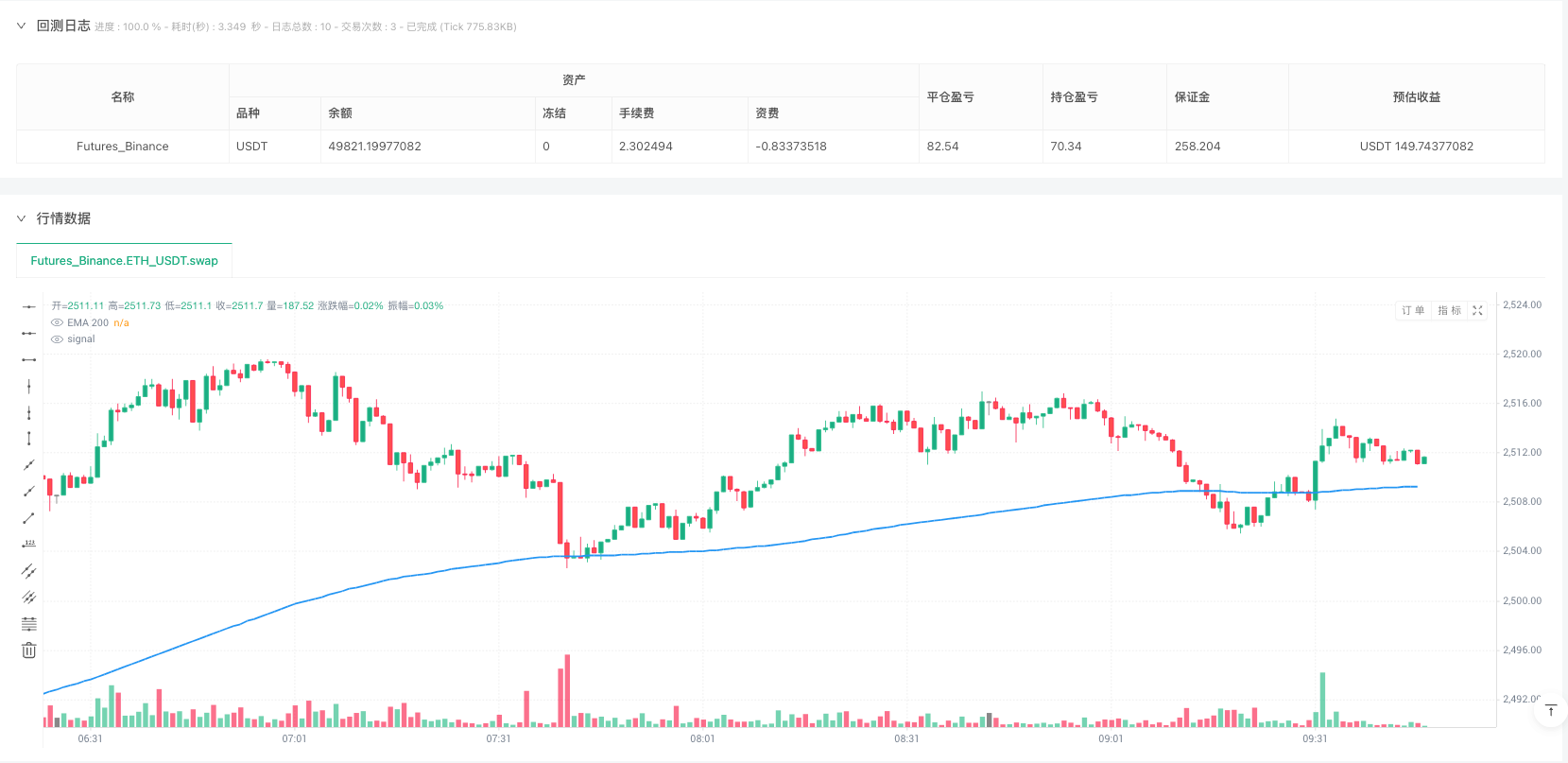The image size is (1568, 763).
Task: Click the Futures_Binance name cell
Action: pos(123,147)
